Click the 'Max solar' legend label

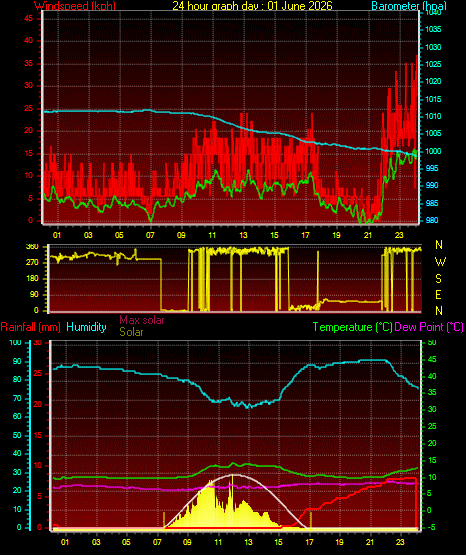click(142, 320)
